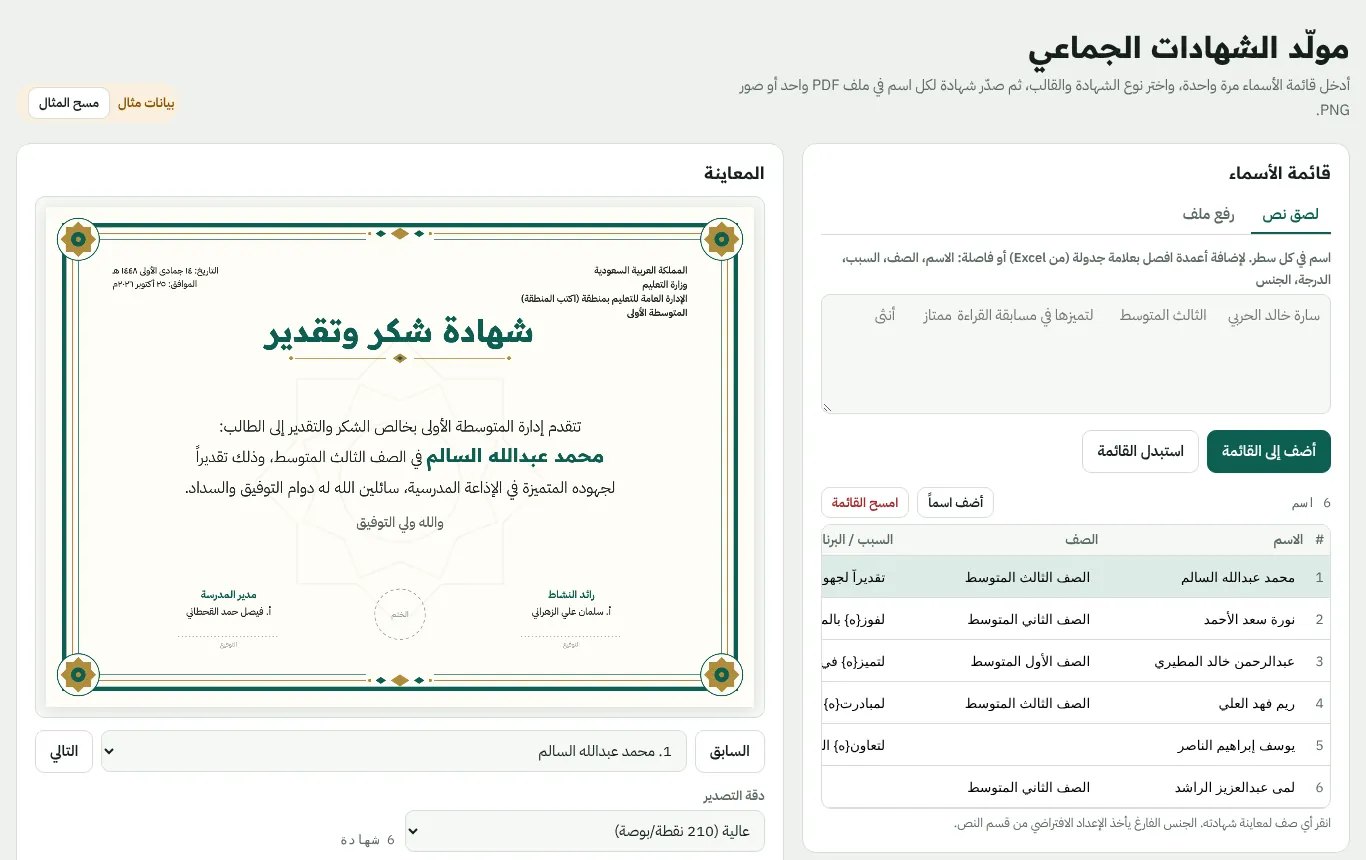
Task: Select row لمى عبدالعزيز الراشد
Action: point(1076,787)
